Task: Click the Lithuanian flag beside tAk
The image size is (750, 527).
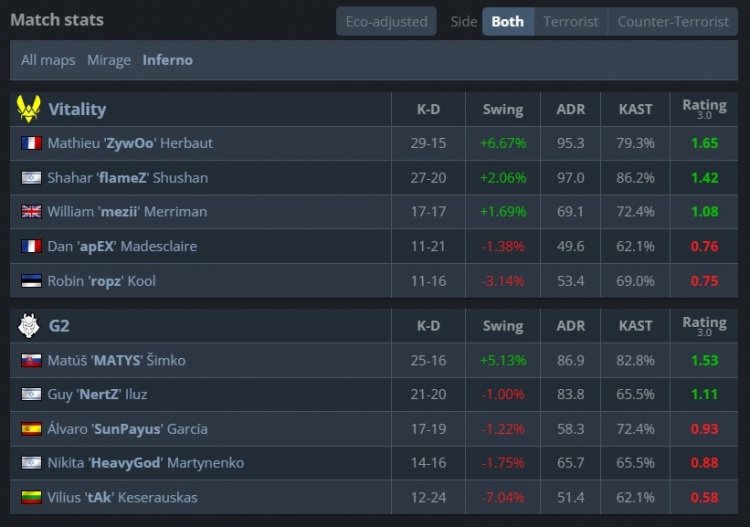Action: [x=31, y=497]
